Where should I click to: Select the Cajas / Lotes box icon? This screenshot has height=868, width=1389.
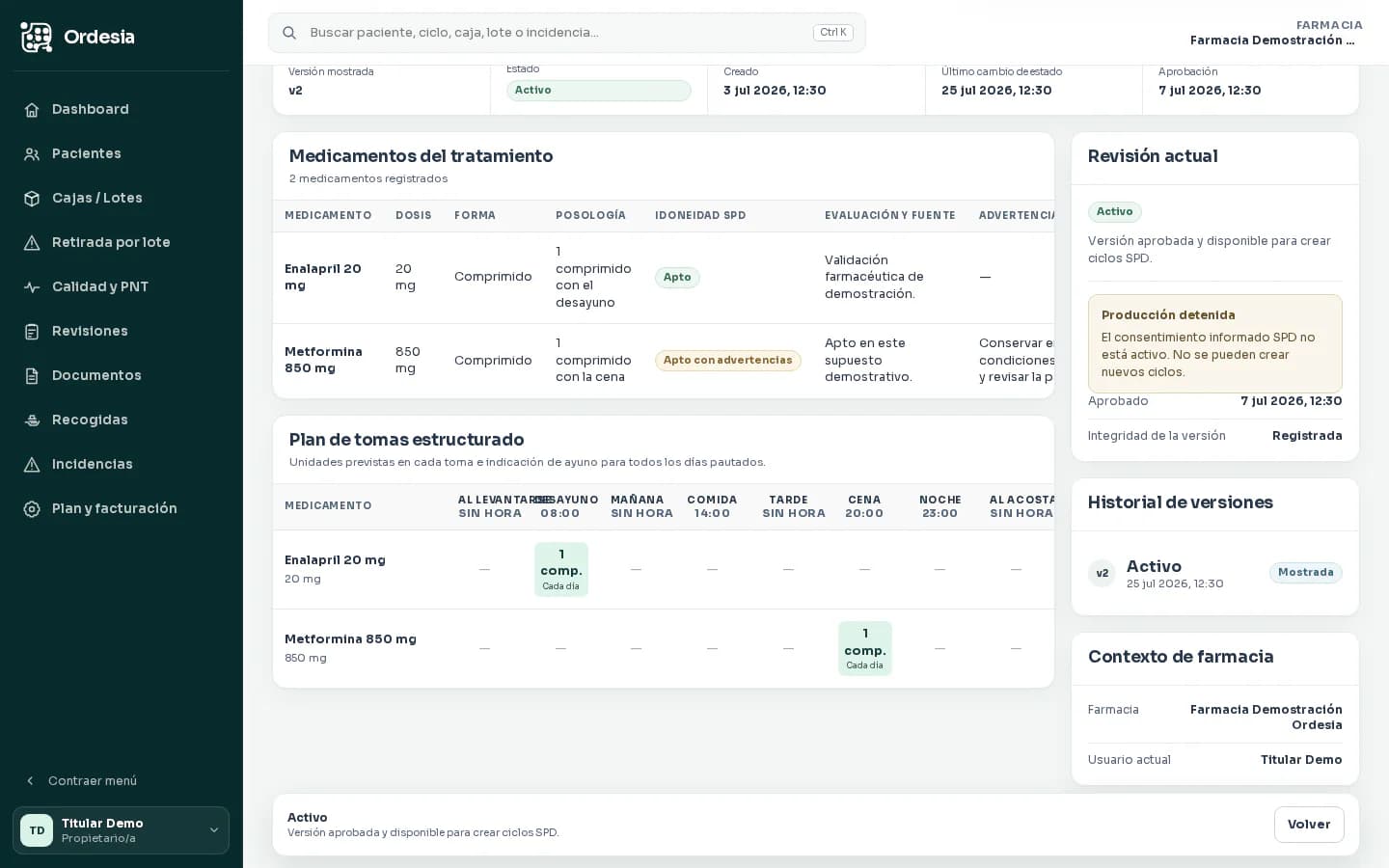click(32, 198)
